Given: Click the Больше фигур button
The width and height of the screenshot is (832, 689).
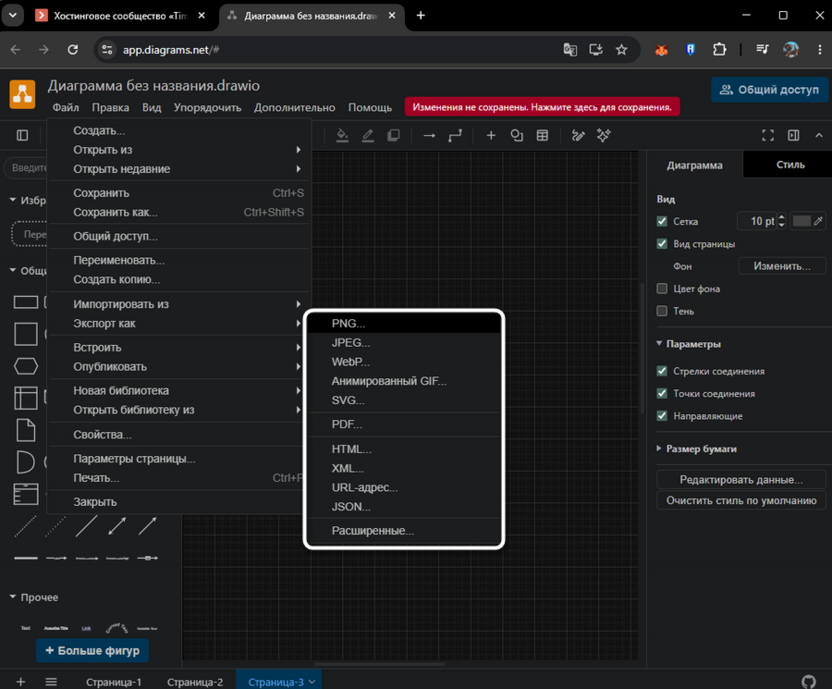Looking at the screenshot, I should coord(92,650).
